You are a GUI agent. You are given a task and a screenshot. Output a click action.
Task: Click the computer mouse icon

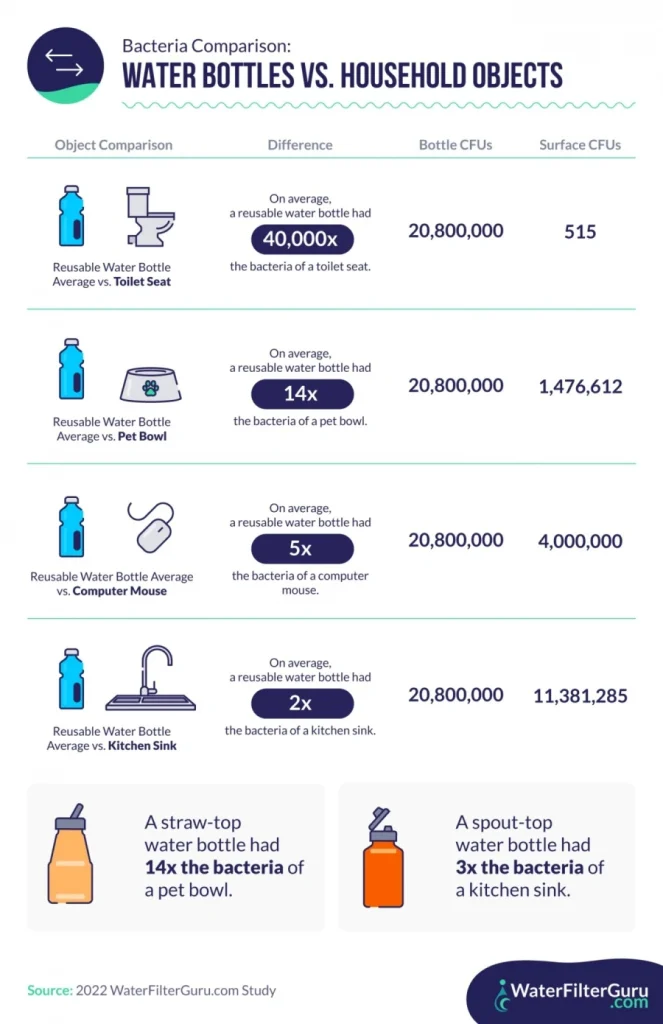(151, 526)
